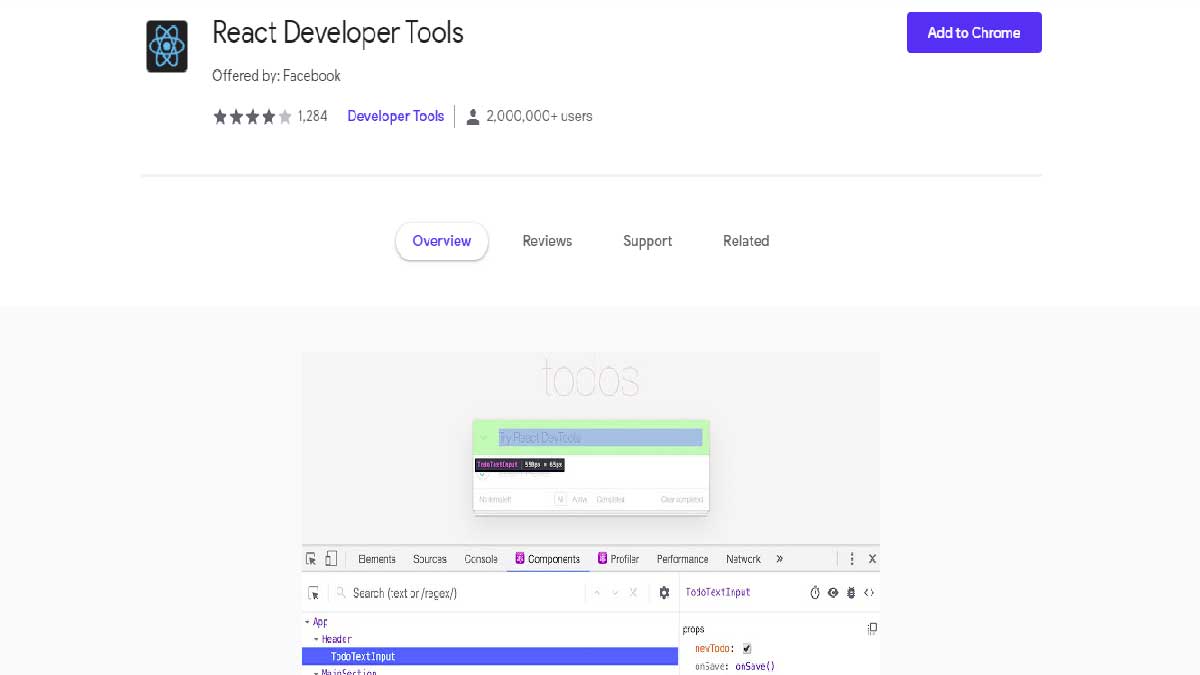Collapse the Header tree node arrow
This screenshot has height=675, width=1200.
click(316, 639)
